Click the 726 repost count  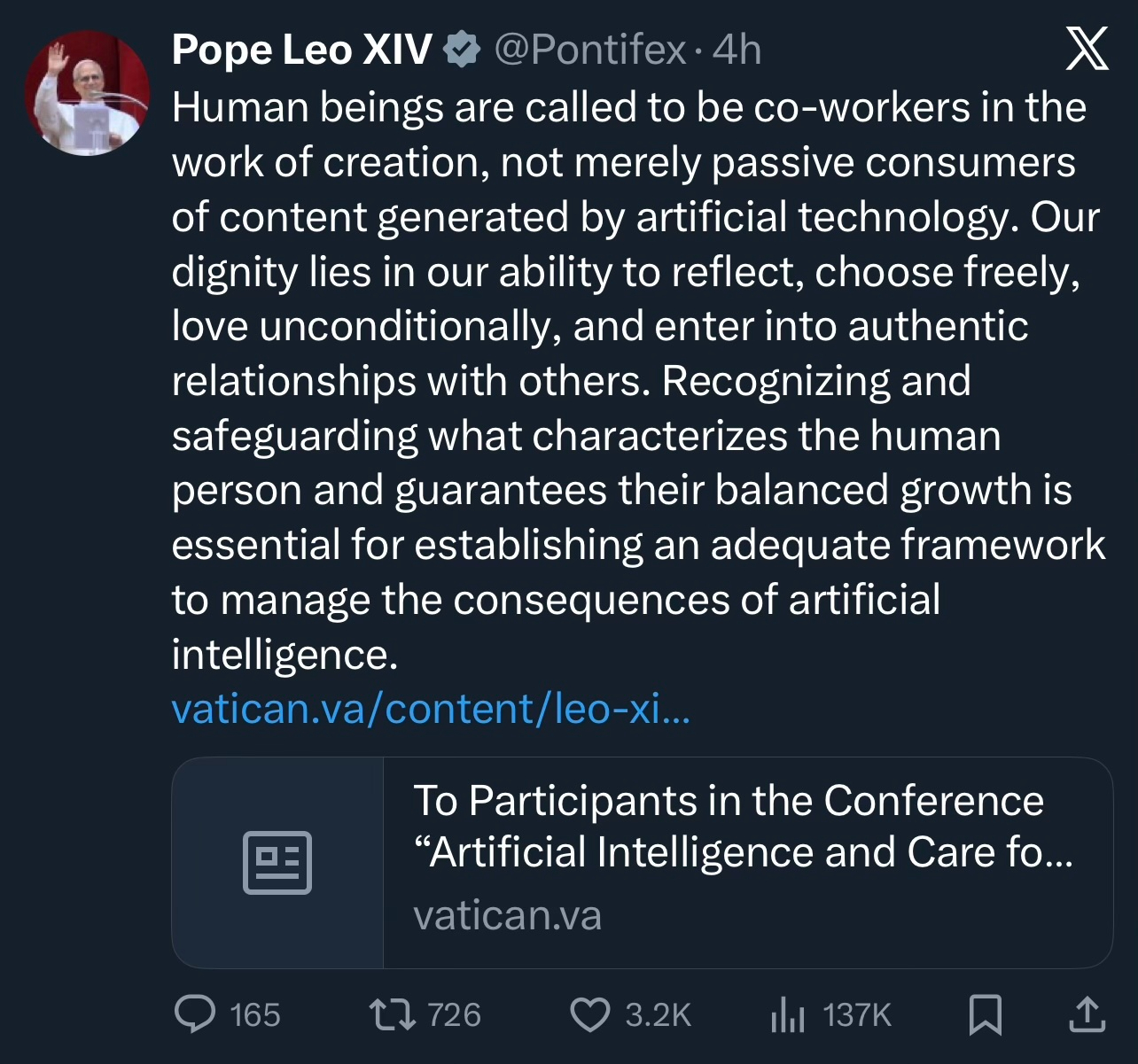coord(454,1014)
